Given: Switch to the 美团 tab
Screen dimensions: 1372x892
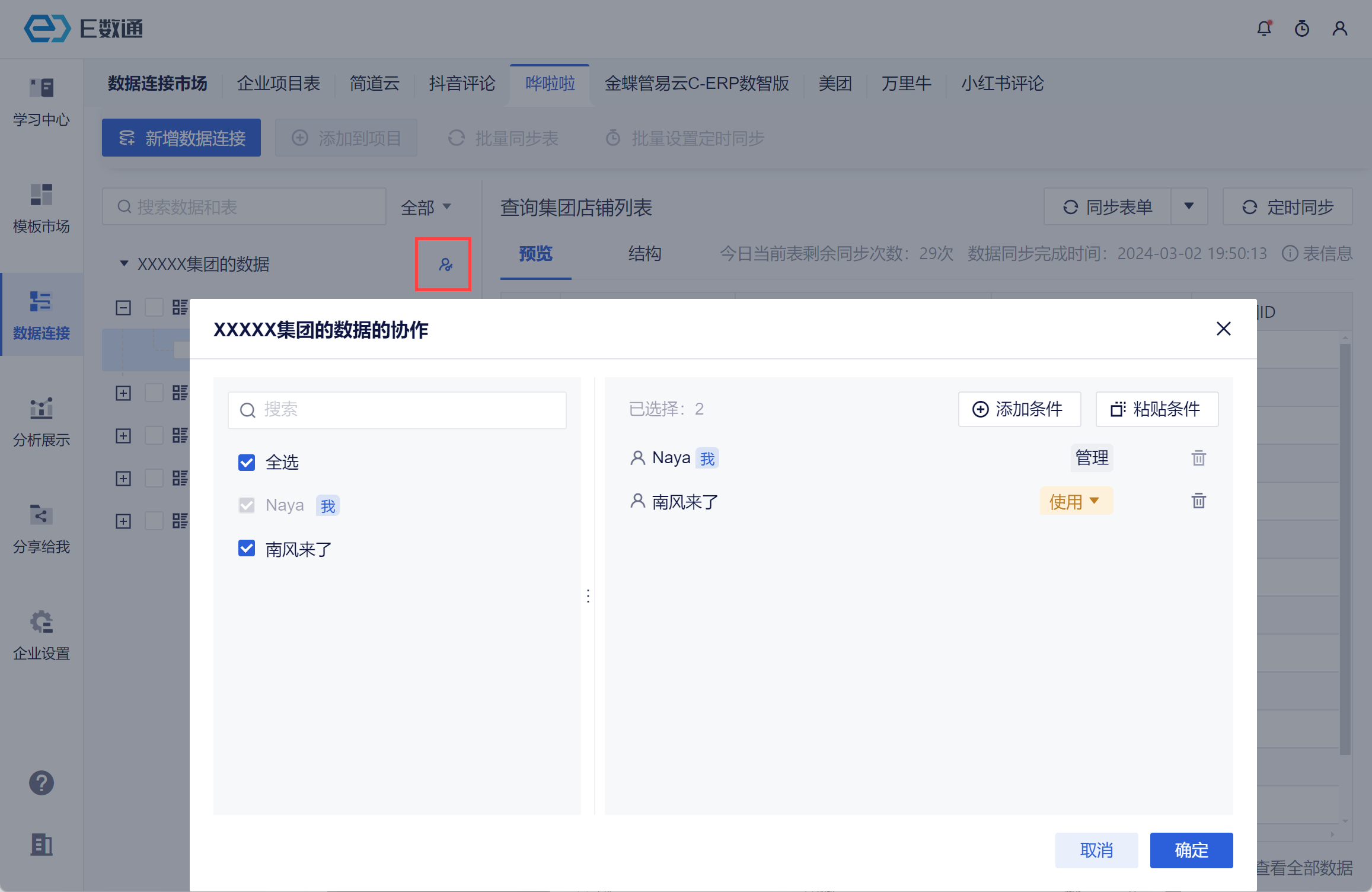Looking at the screenshot, I should 834,84.
